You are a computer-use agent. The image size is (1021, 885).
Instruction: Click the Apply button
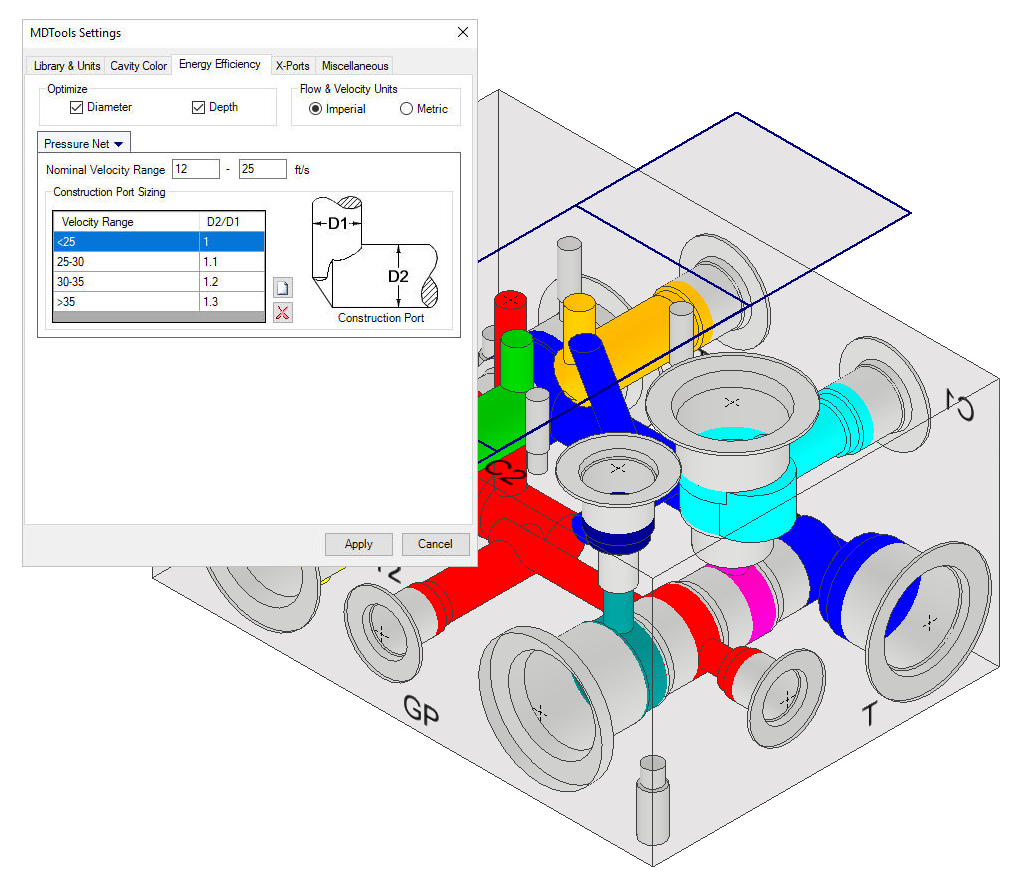point(359,544)
